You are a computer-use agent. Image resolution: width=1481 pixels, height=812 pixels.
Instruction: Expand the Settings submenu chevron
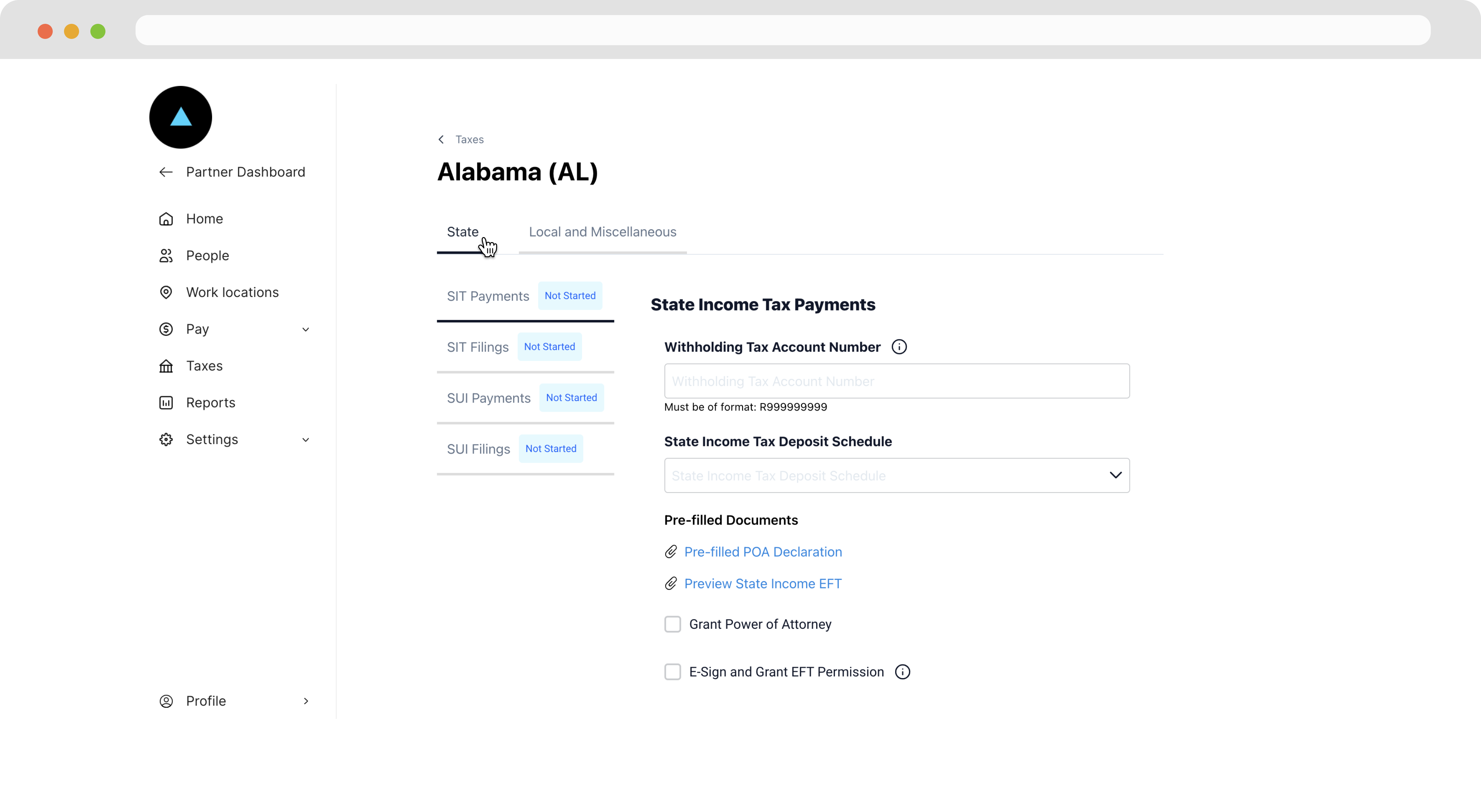click(x=306, y=440)
